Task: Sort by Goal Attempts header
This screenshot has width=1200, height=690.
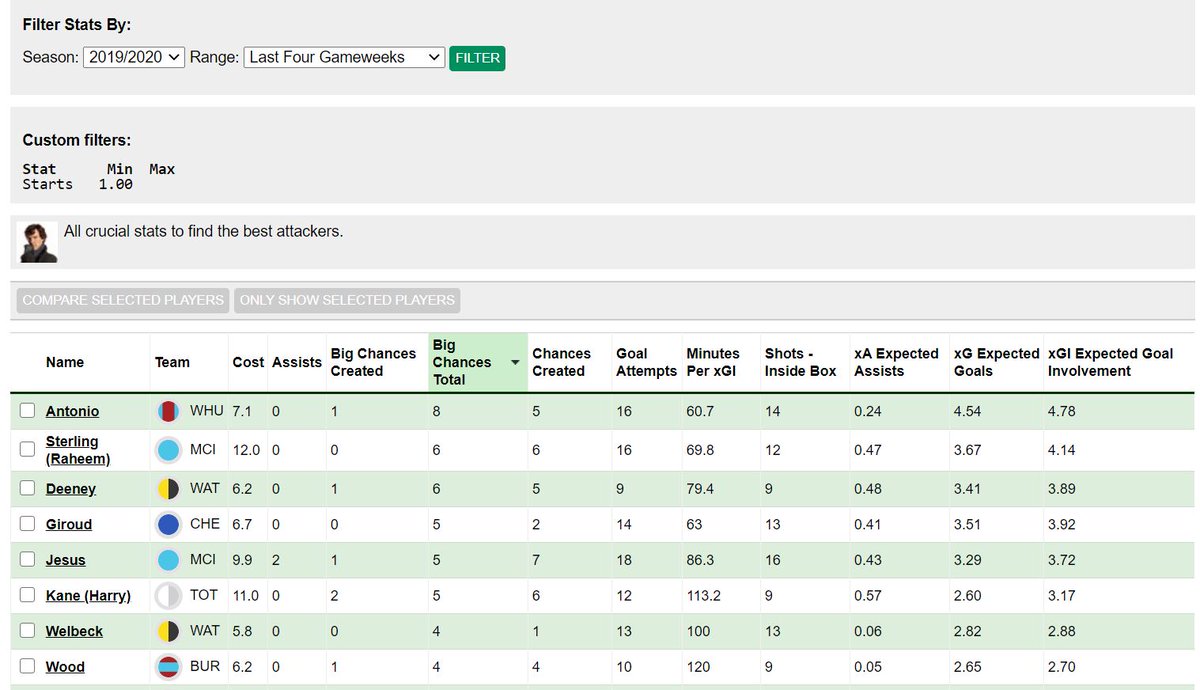Action: click(646, 362)
